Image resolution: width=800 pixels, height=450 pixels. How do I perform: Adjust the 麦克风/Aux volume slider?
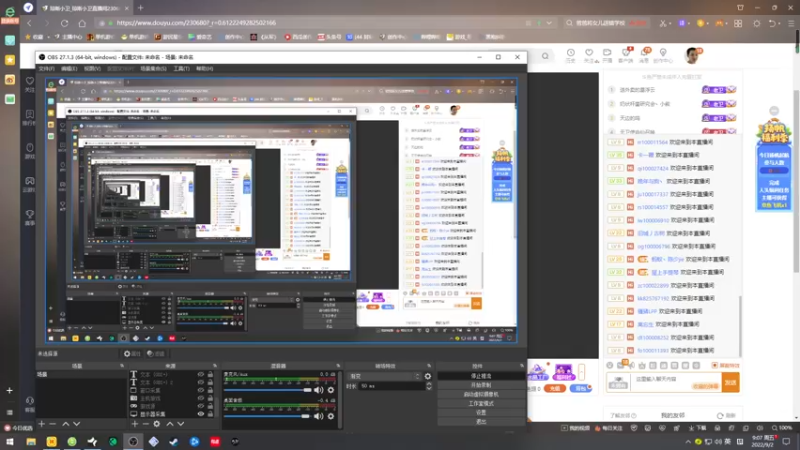tap(268, 390)
